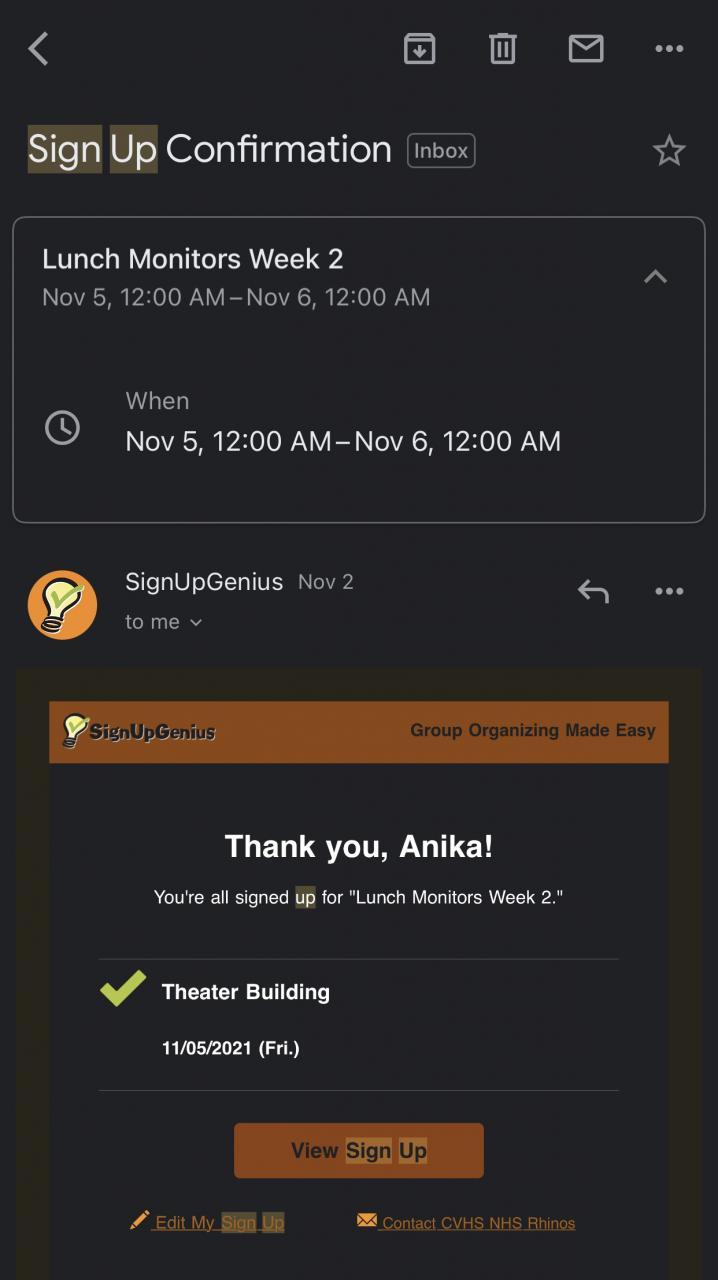718x1280 pixels.
Task: Mark email as unread envelope icon
Action: point(586,48)
